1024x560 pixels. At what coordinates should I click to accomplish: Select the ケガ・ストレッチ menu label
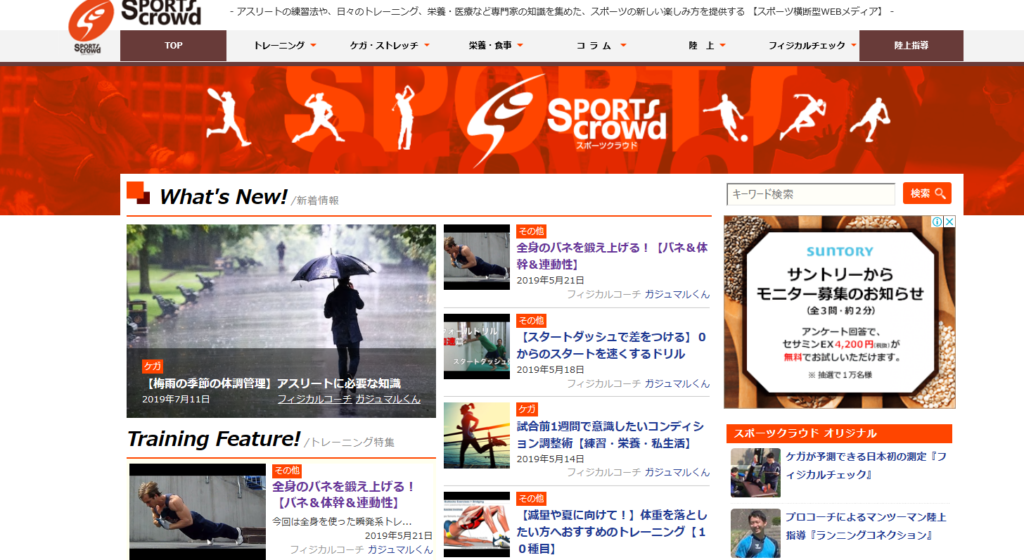point(384,46)
